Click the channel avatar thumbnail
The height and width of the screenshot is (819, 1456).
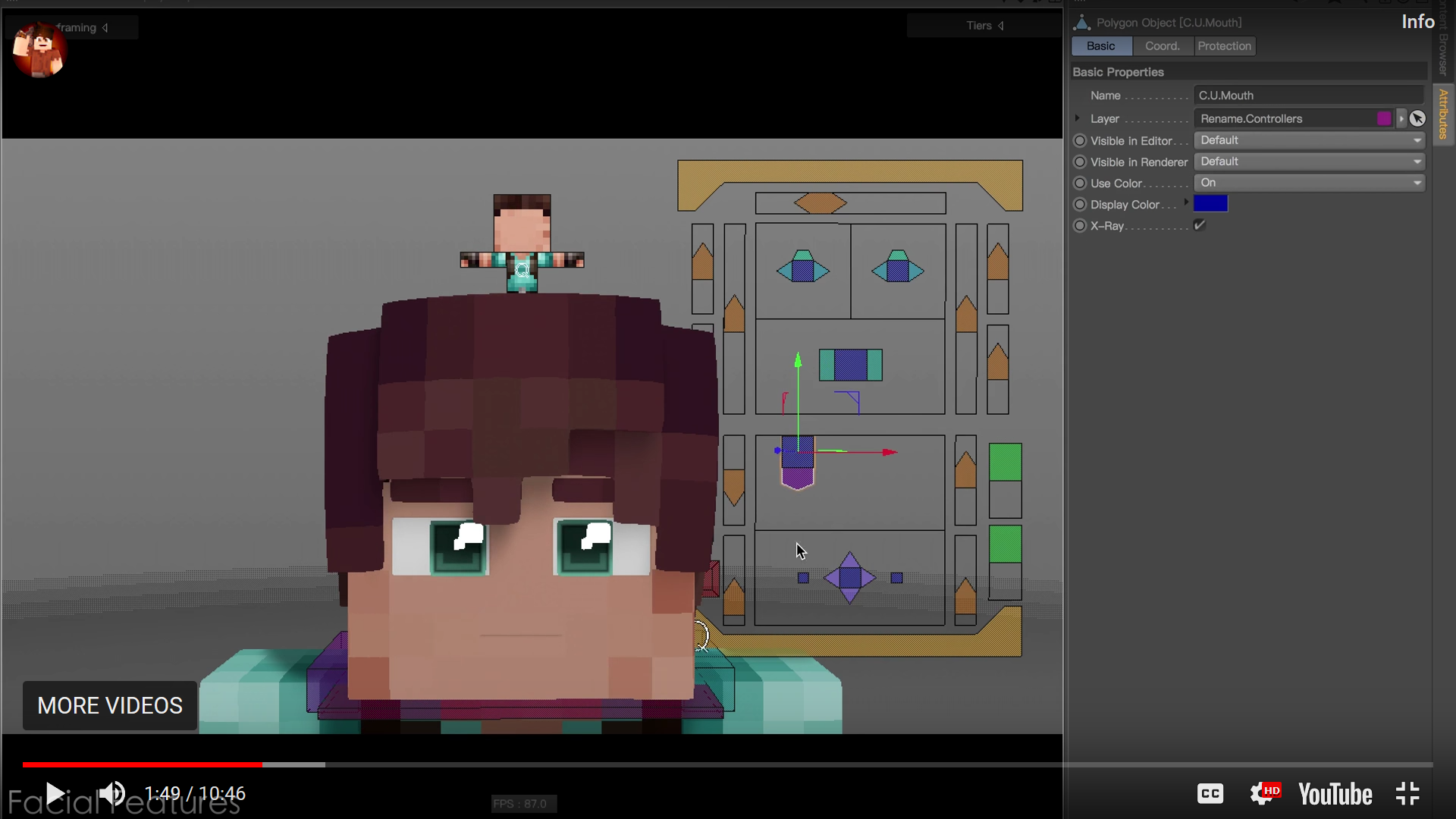39,50
